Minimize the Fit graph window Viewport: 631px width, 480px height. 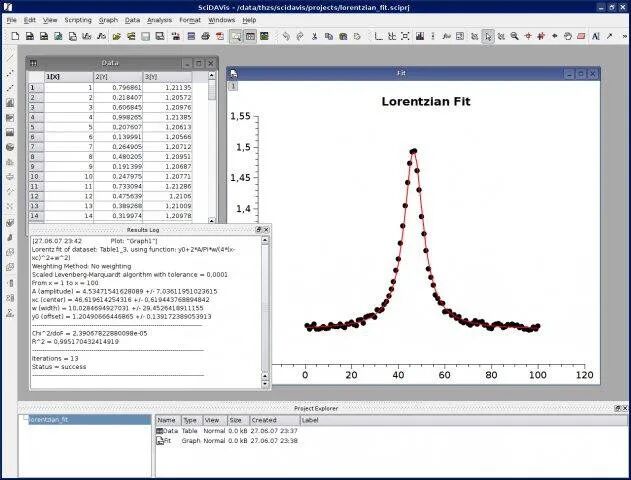pos(569,74)
